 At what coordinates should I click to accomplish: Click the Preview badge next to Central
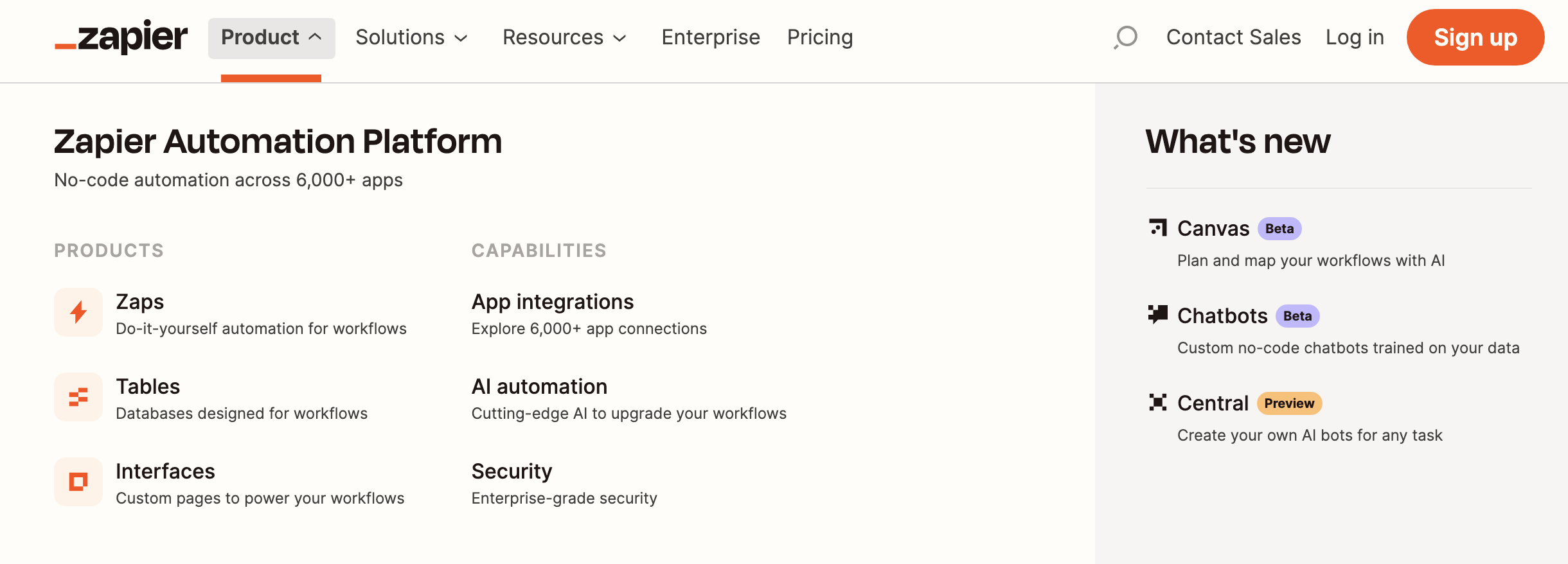(x=1289, y=403)
